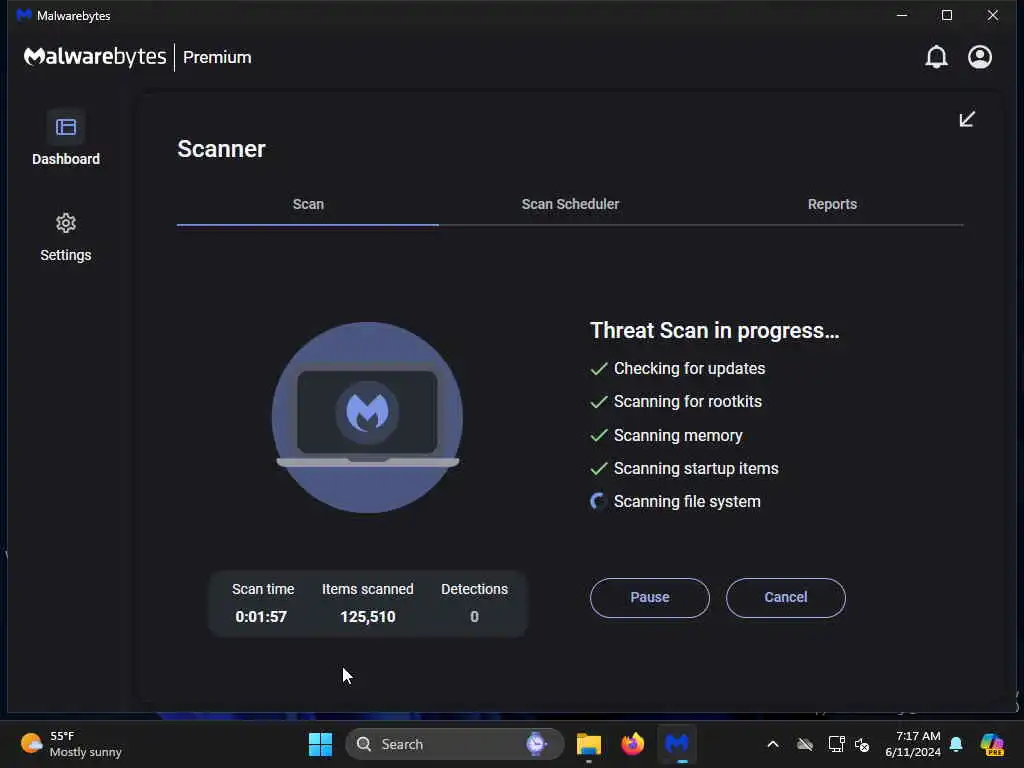1024x768 pixels.
Task: Click Malwarebytes icon in taskbar
Action: coord(677,744)
